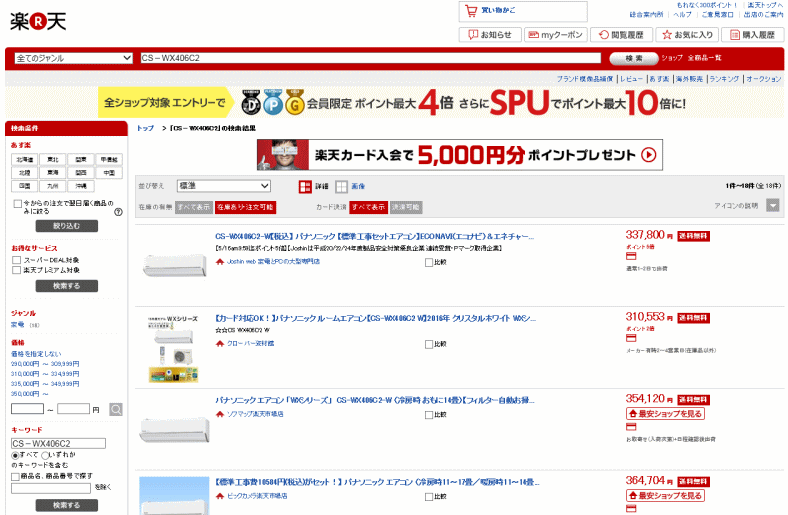The width and height of the screenshot is (788, 515).
Task: Filter price 350,000円～
Action: (x=30, y=394)
